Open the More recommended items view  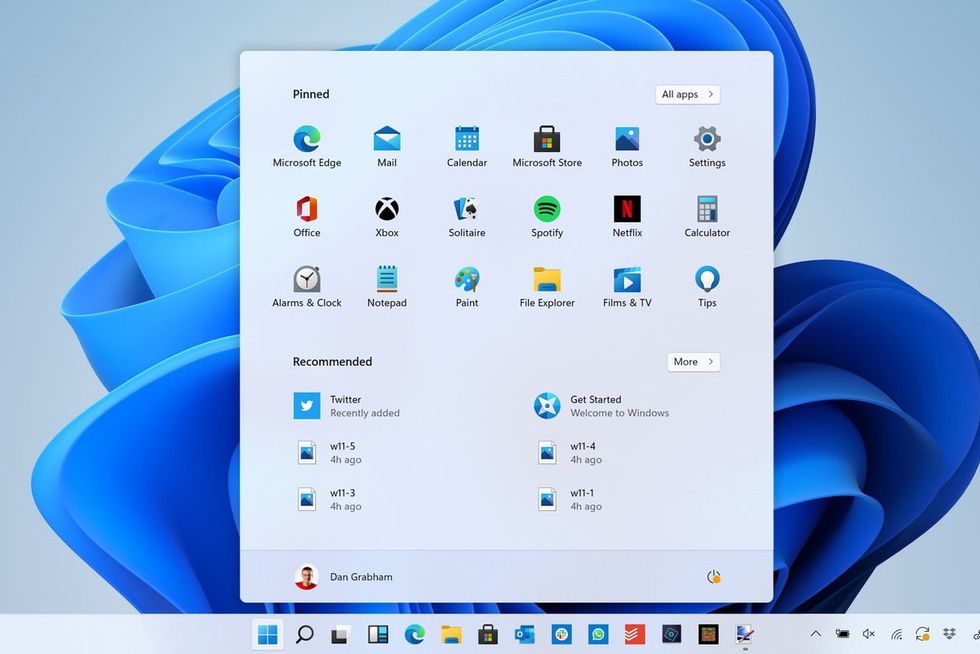coord(693,362)
